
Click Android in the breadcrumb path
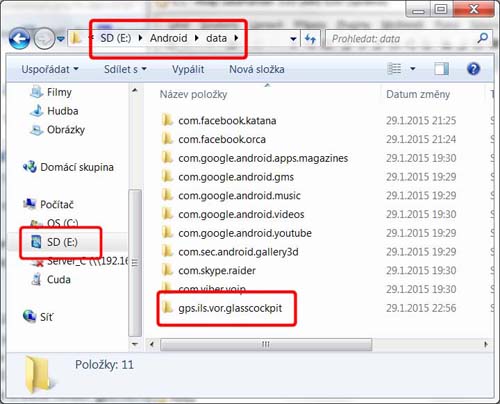(x=169, y=38)
